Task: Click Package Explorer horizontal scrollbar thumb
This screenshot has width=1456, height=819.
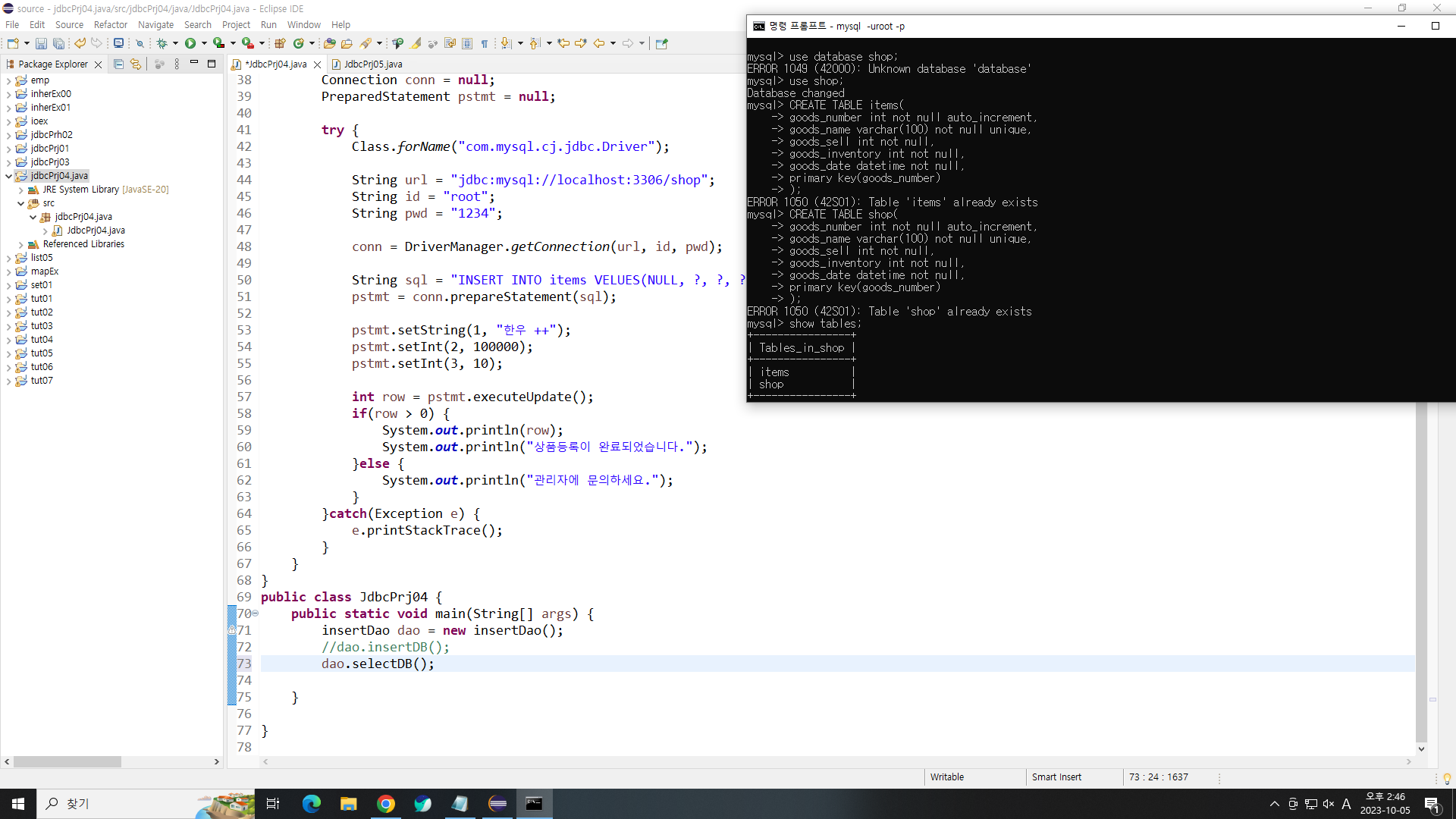Action: click(x=67, y=761)
